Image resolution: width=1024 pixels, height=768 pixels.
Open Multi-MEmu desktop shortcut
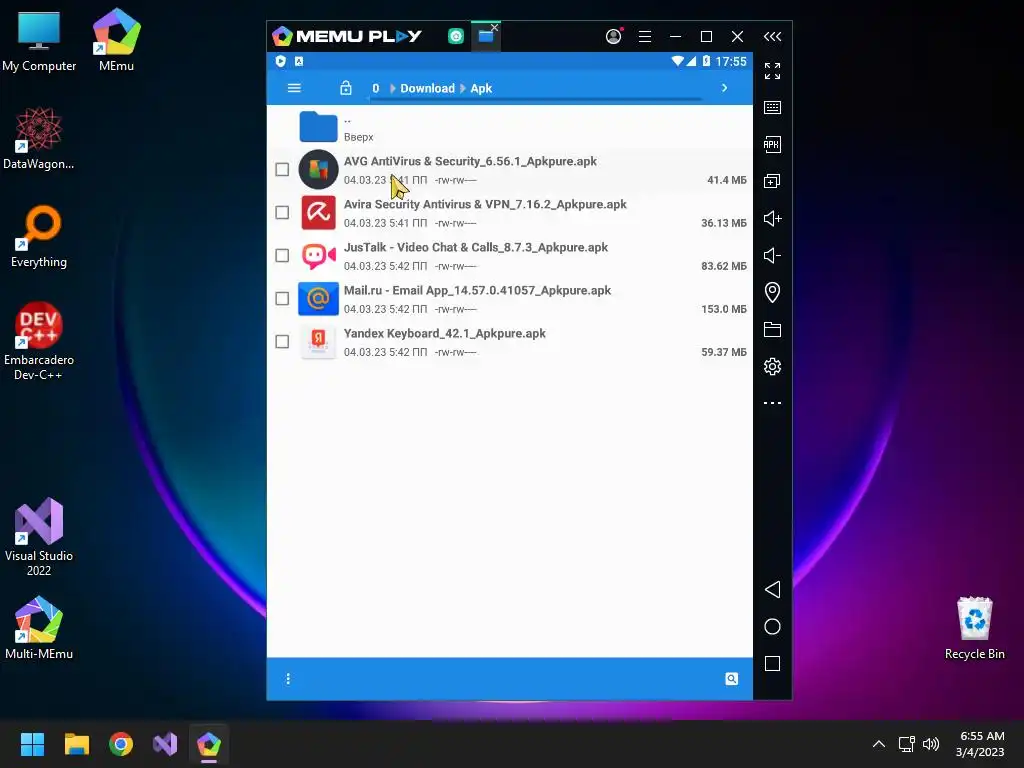tap(39, 628)
